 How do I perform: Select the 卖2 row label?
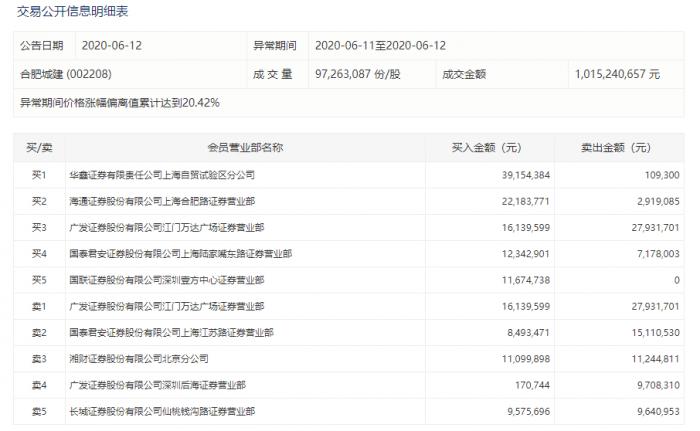pos(39,333)
